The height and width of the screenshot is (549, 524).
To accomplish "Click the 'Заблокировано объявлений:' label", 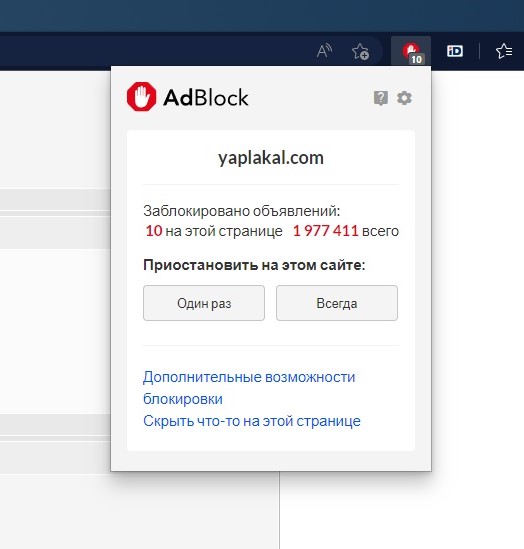I will [x=242, y=211].
